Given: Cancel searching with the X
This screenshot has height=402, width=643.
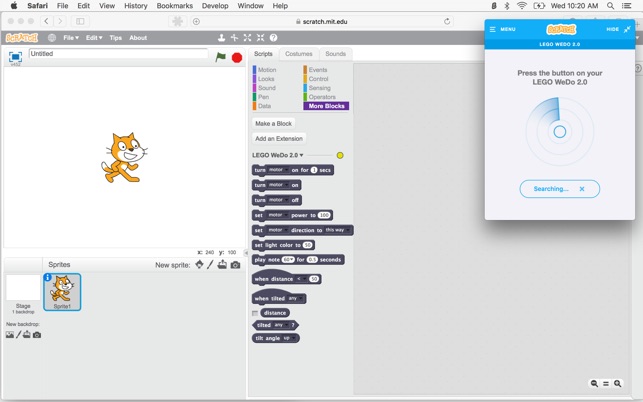Looking at the screenshot, I should [582, 189].
